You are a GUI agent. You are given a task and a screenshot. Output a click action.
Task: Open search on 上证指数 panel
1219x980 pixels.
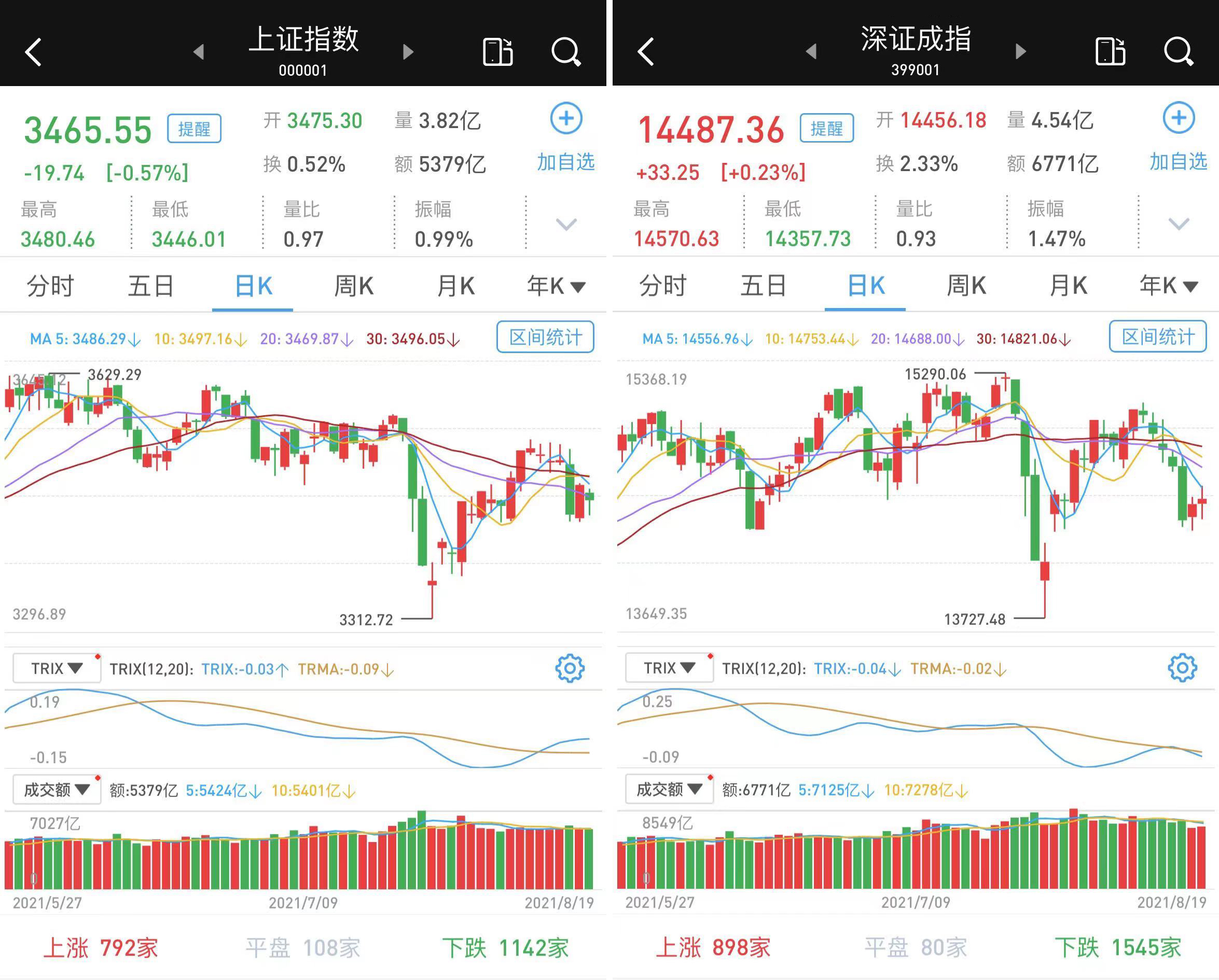tap(566, 52)
